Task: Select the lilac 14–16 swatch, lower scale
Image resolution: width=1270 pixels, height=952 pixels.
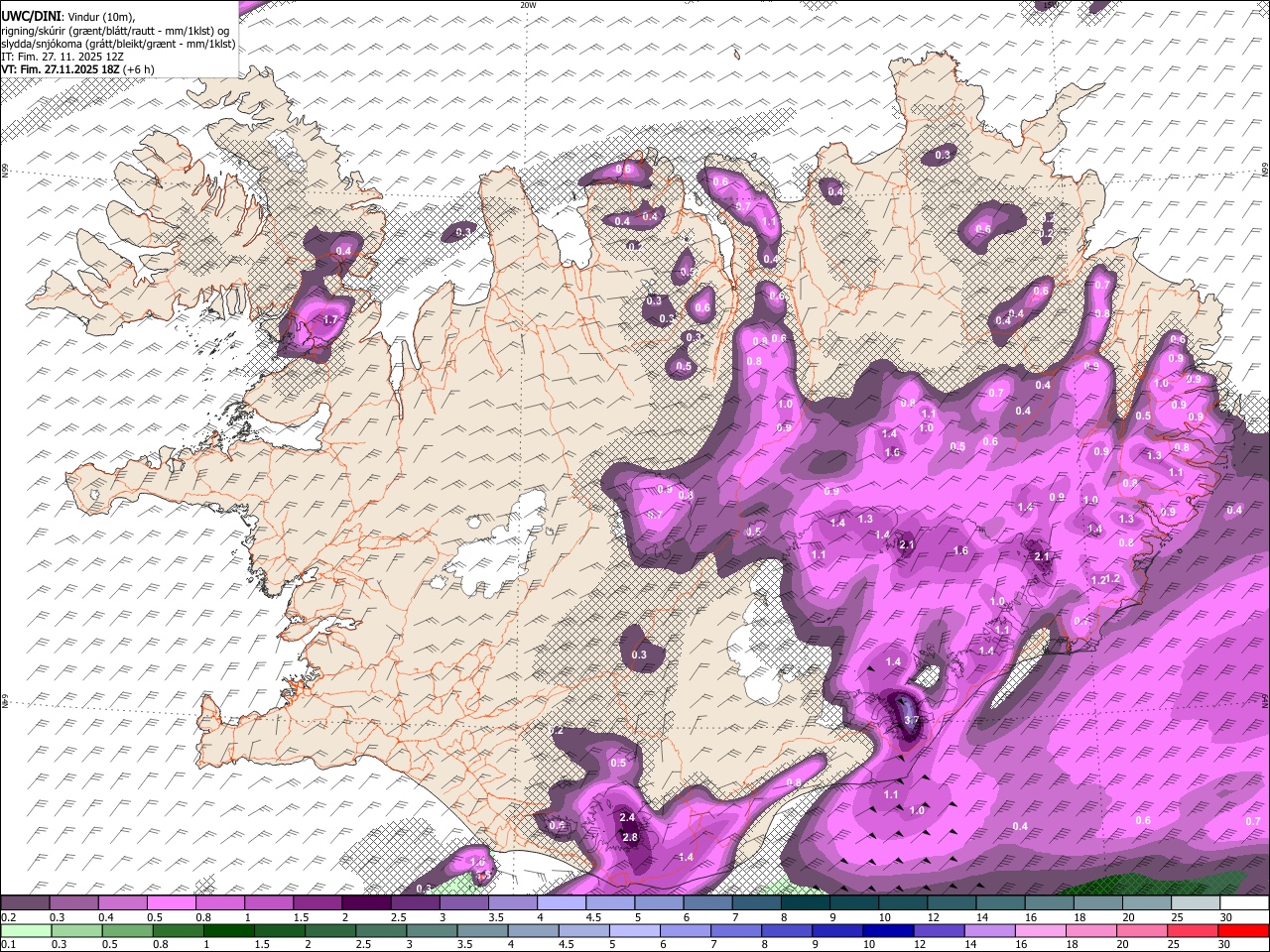Action: click(x=989, y=930)
